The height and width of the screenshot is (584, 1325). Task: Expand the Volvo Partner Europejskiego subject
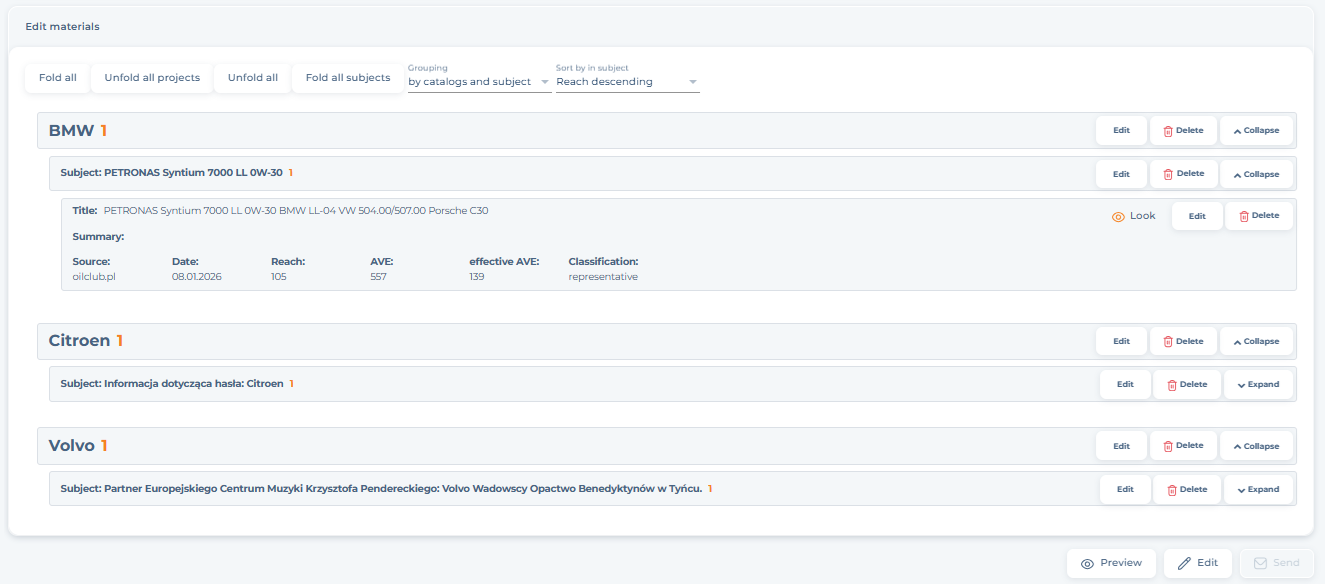coord(1258,489)
